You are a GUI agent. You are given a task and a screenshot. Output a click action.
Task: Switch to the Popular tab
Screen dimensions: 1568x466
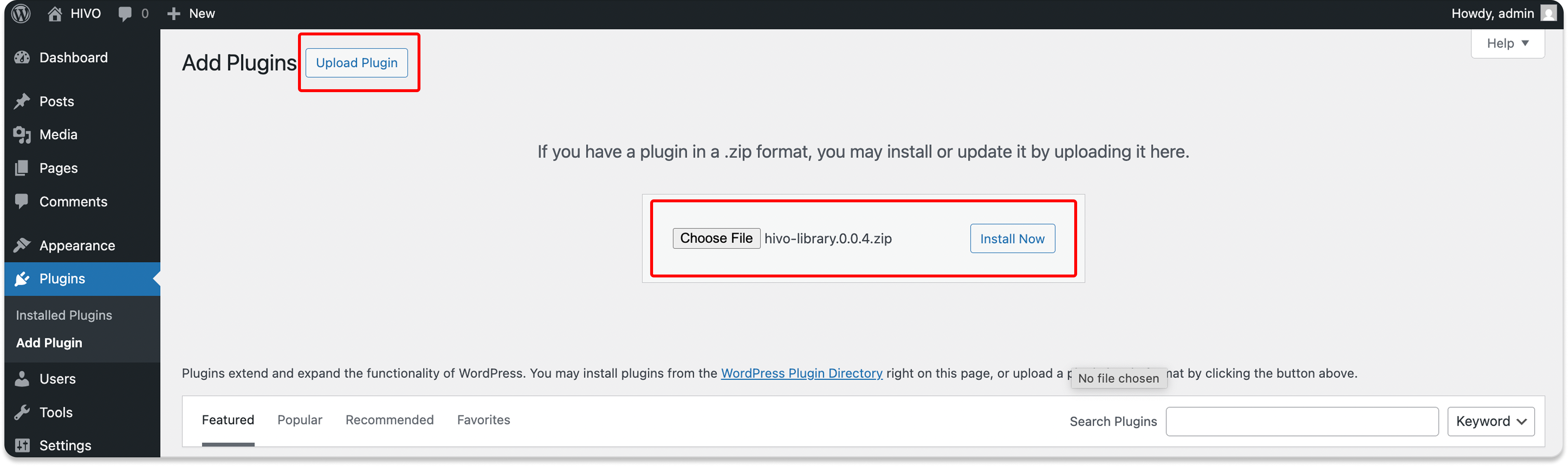[299, 420]
